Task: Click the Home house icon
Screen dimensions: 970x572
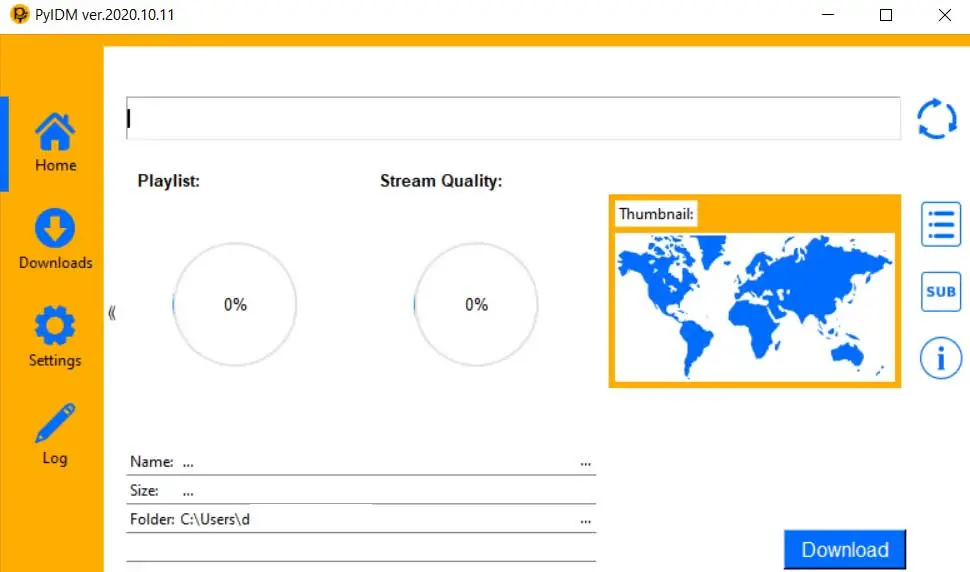Action: tap(55, 132)
